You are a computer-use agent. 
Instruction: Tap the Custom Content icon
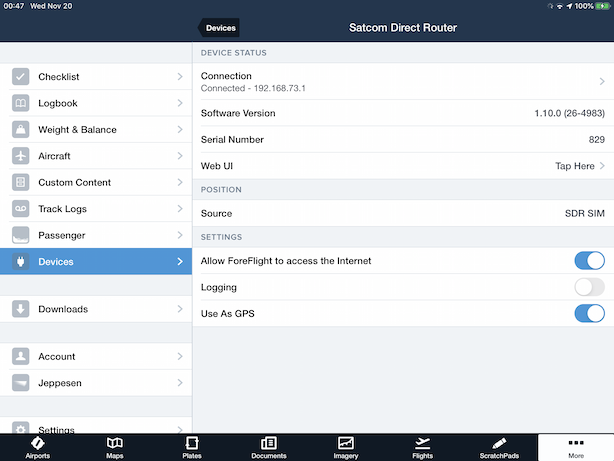coord(20,182)
